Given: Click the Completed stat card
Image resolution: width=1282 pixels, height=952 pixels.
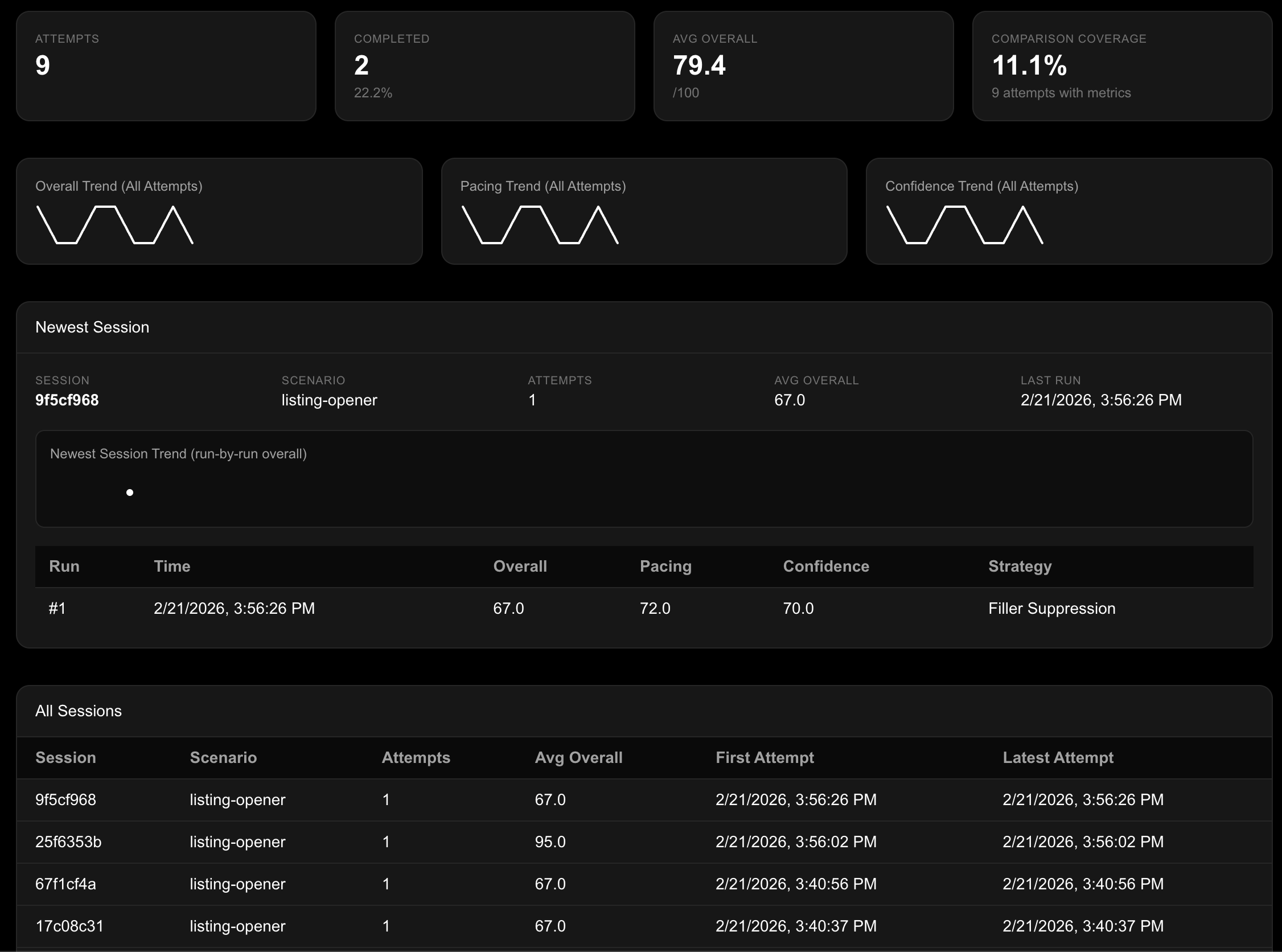Looking at the screenshot, I should pos(484,65).
